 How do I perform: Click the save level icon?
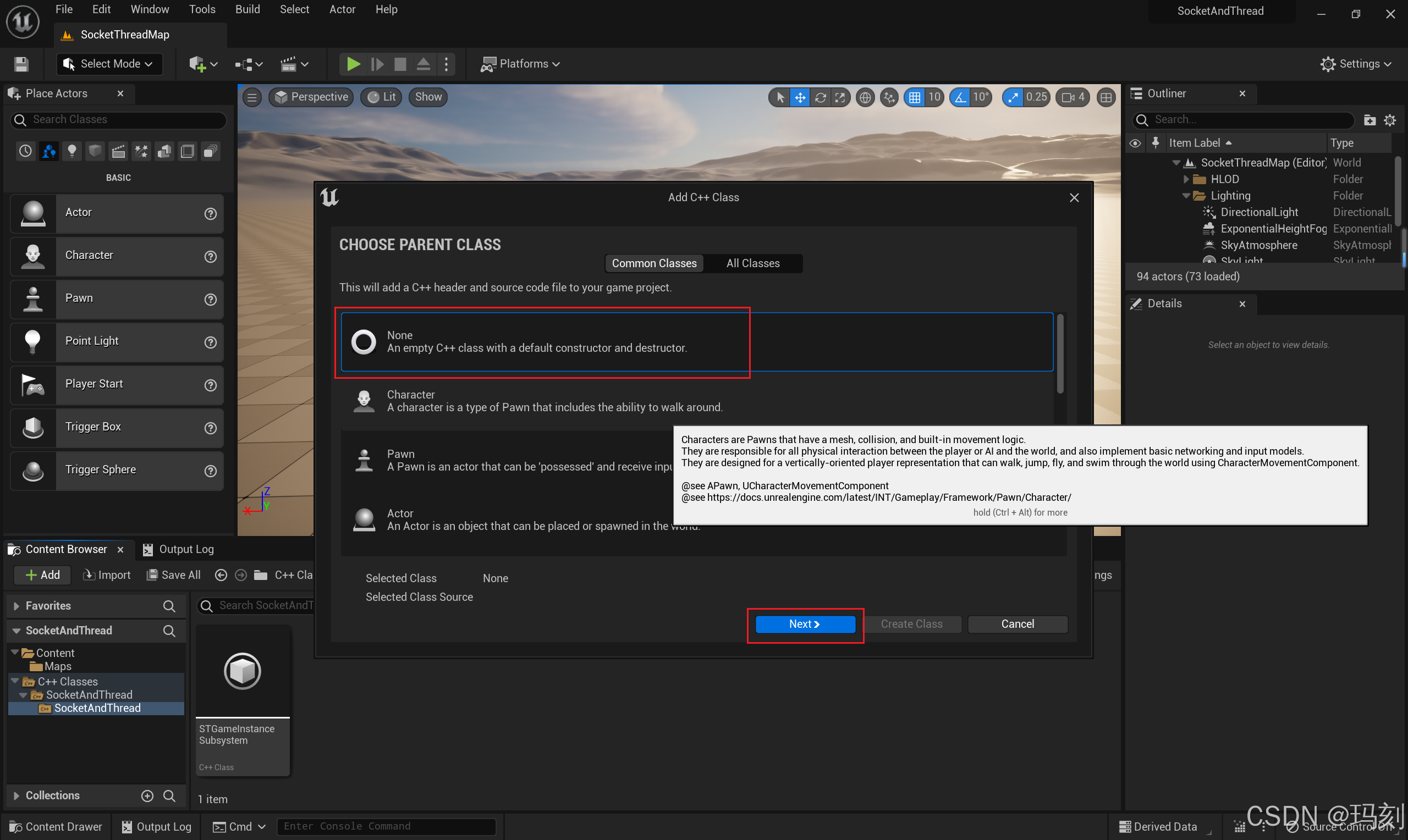21,64
